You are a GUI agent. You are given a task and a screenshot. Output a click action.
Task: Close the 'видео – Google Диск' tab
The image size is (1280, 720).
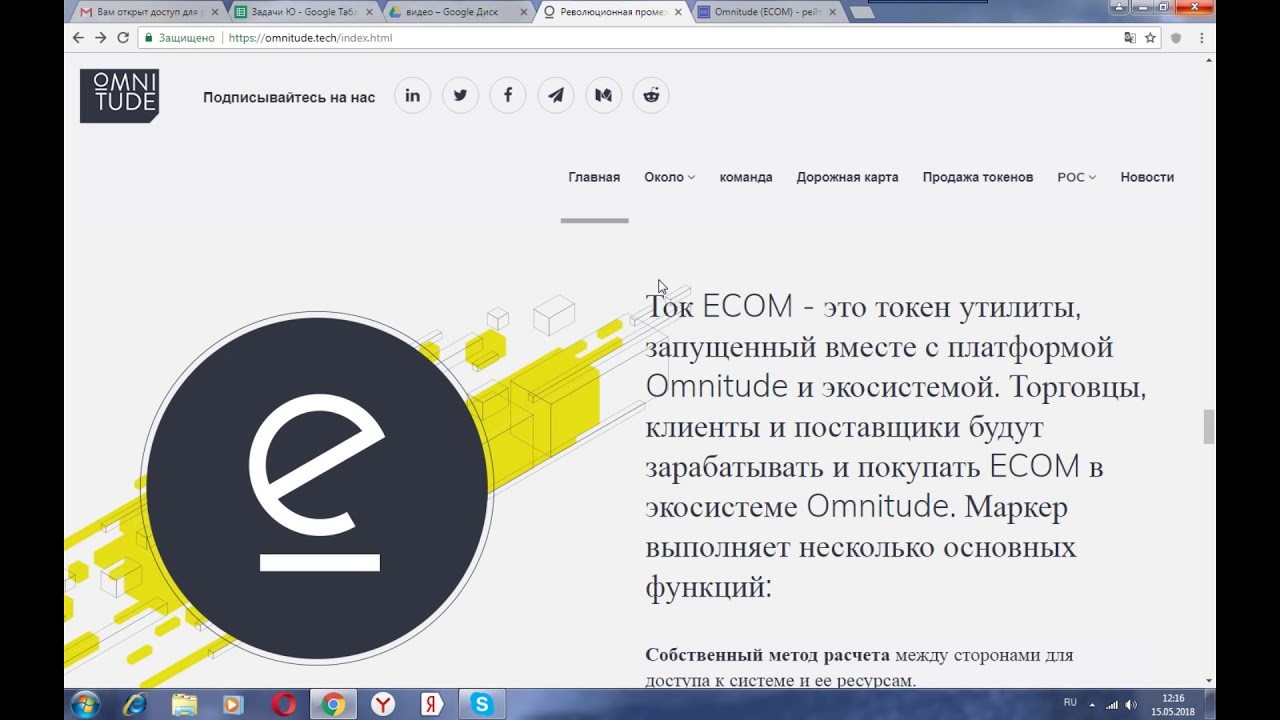[x=523, y=12]
